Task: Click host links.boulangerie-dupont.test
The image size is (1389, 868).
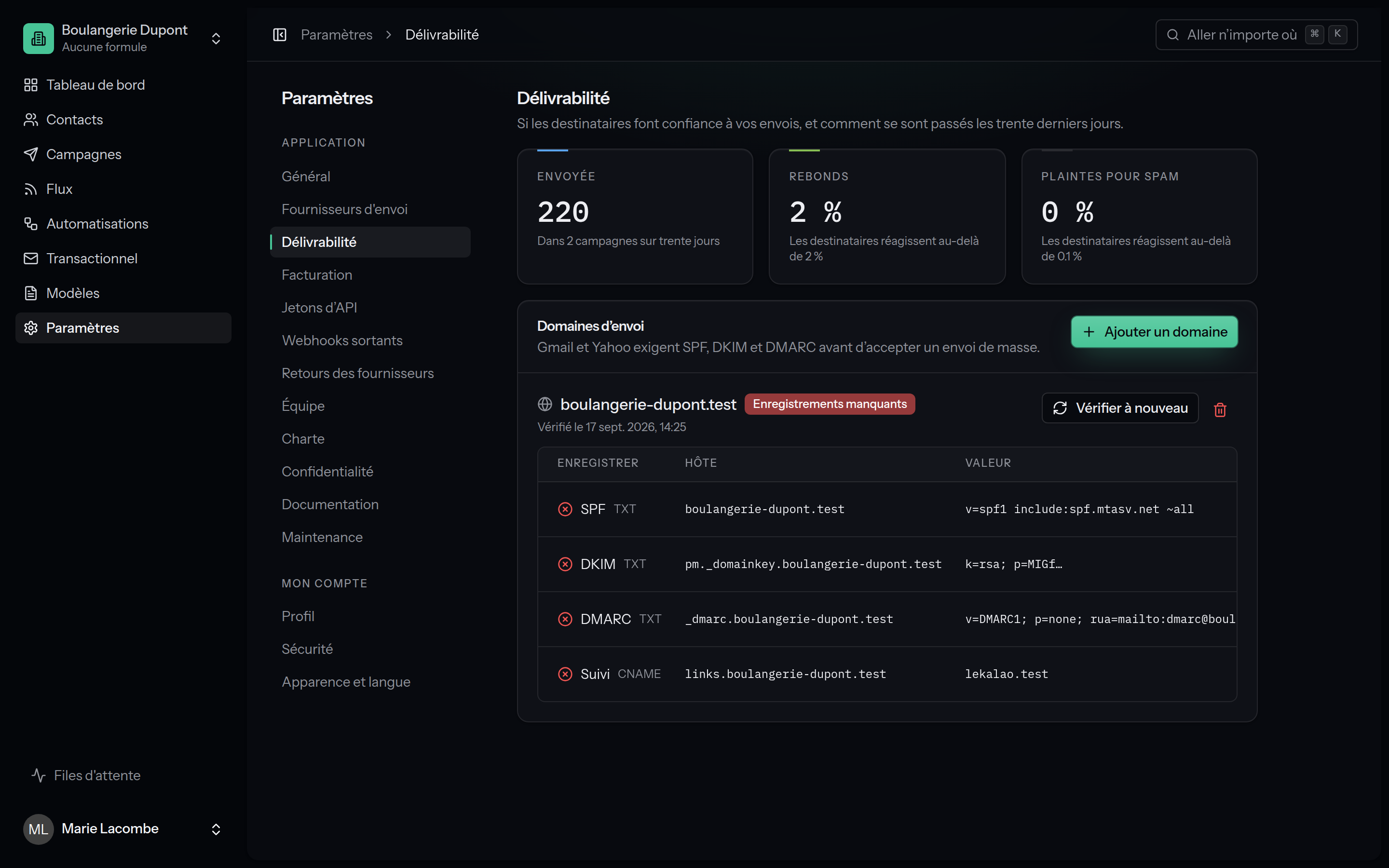Action: (x=785, y=674)
